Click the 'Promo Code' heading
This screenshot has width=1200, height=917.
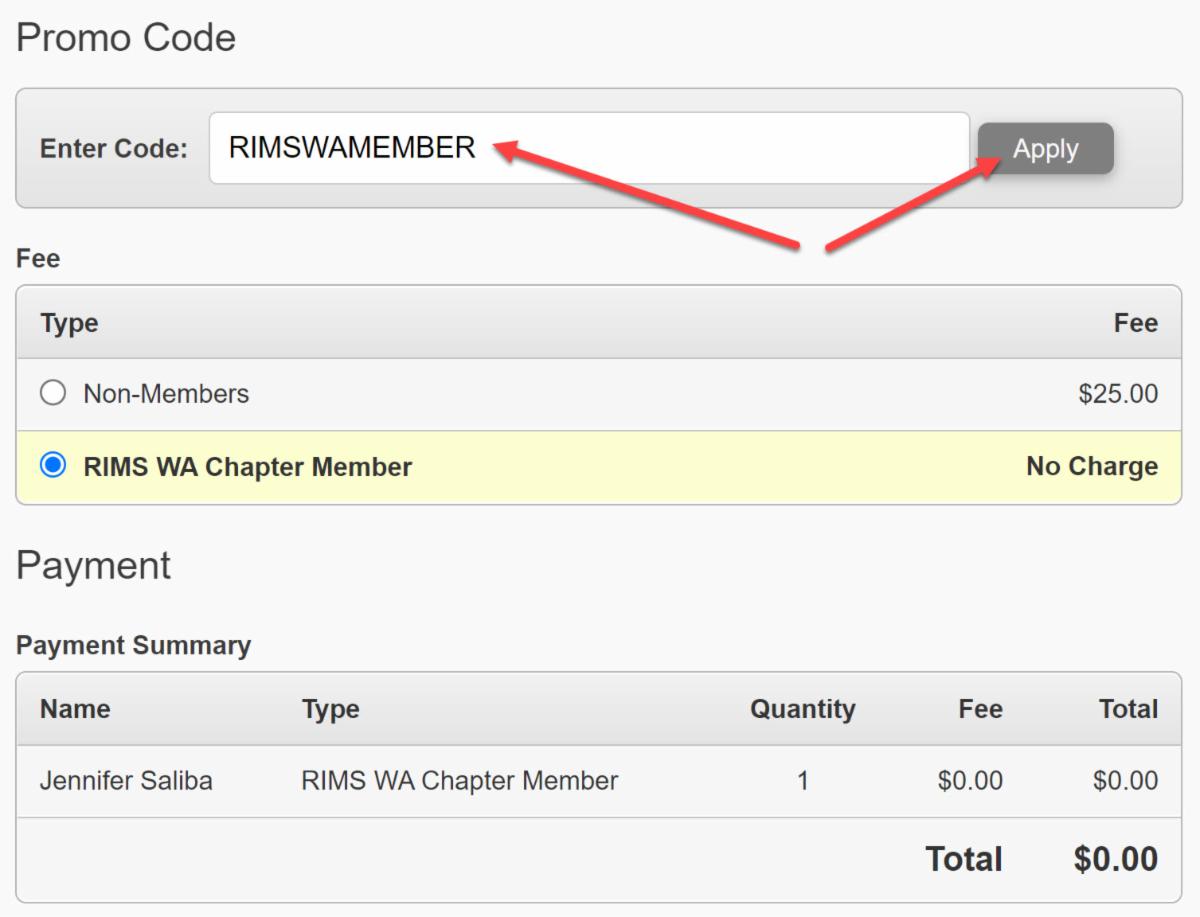point(126,38)
